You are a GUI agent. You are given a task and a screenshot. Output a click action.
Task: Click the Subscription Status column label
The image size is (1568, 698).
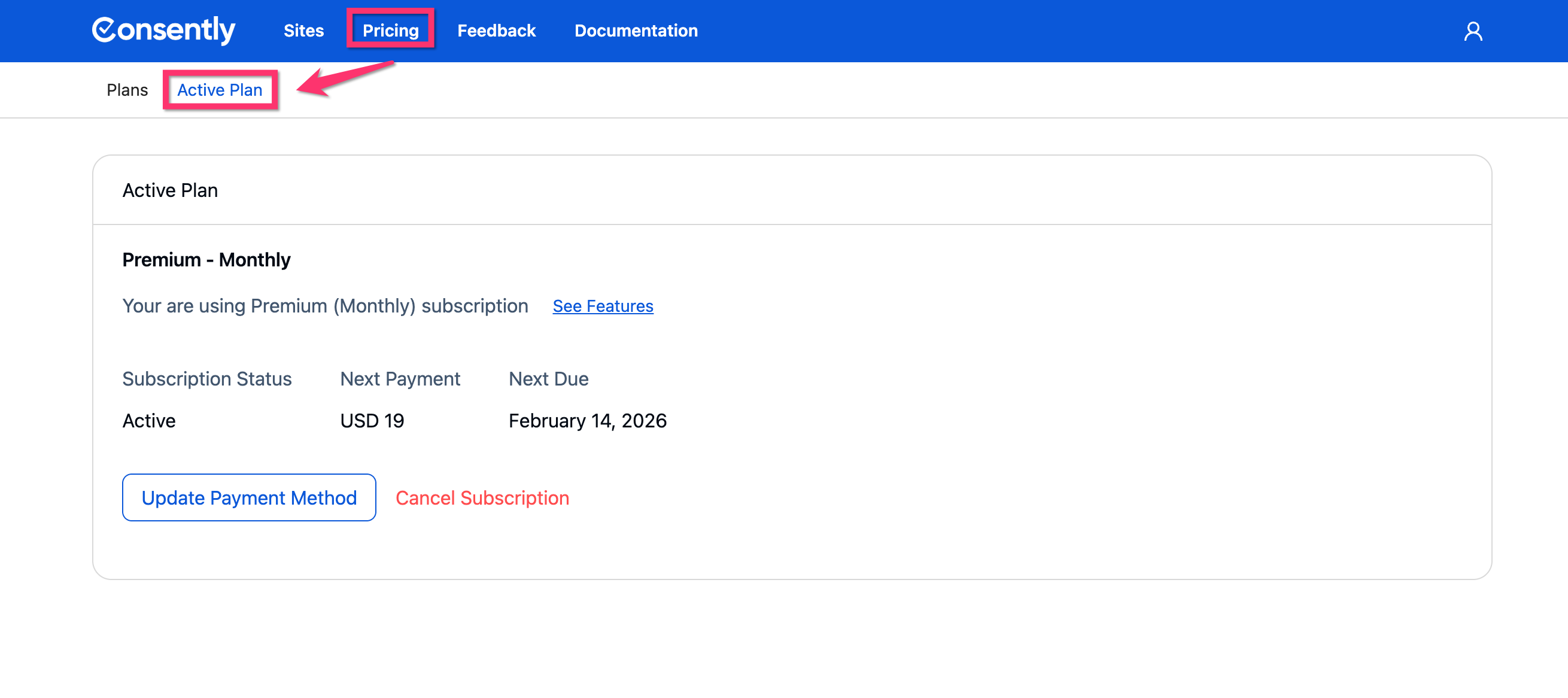tap(207, 378)
